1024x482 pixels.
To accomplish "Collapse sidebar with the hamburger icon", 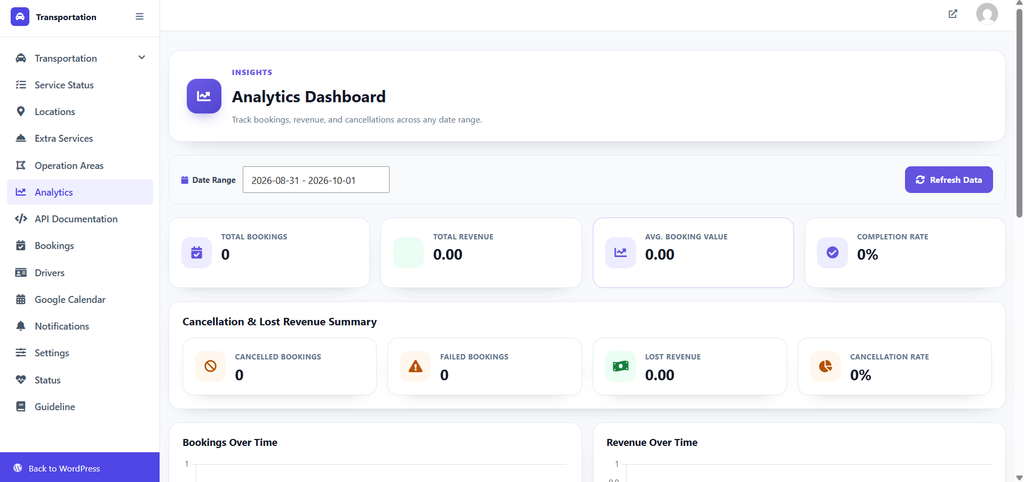I will coord(140,17).
